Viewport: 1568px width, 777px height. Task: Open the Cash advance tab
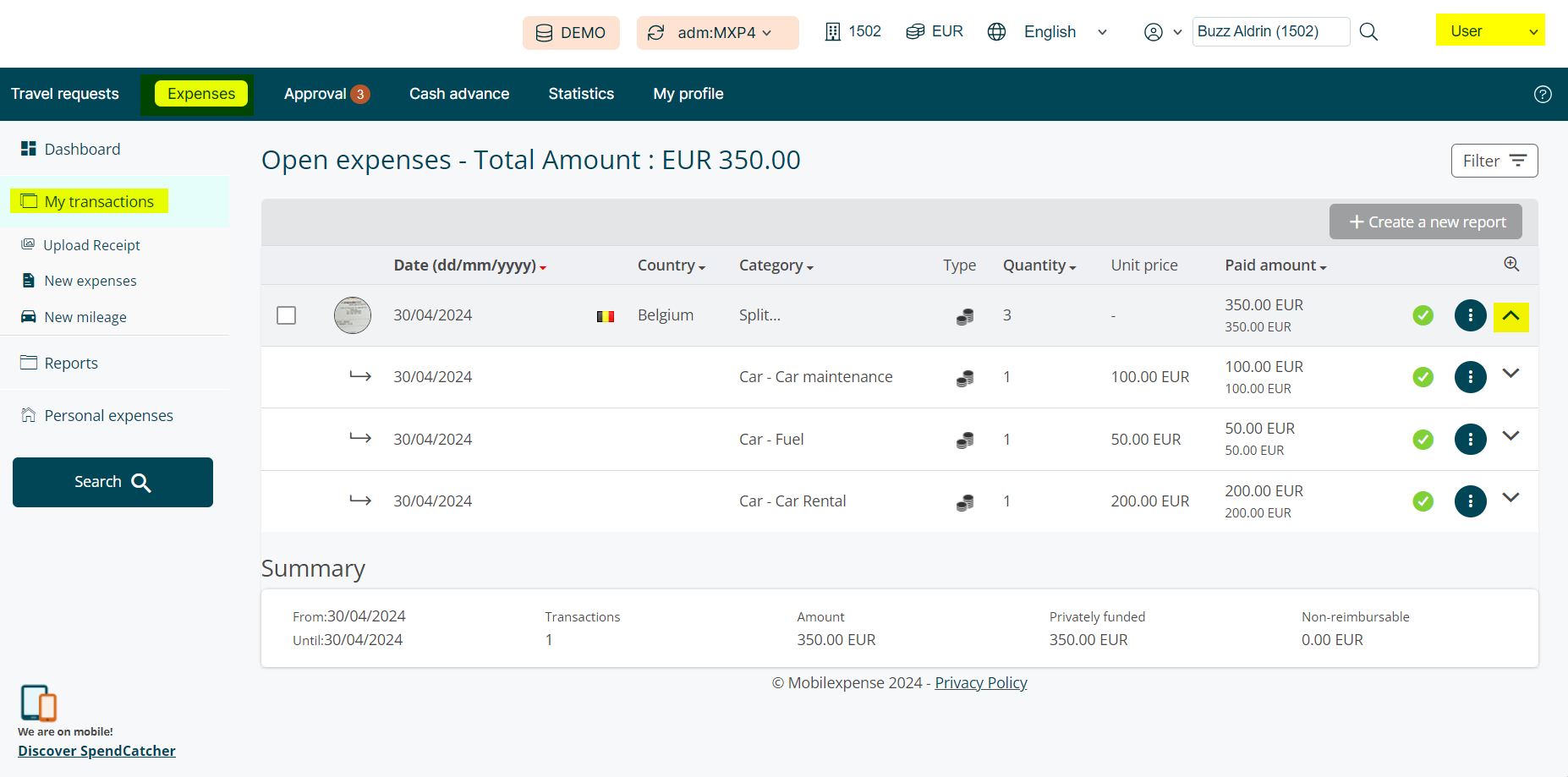[459, 94]
